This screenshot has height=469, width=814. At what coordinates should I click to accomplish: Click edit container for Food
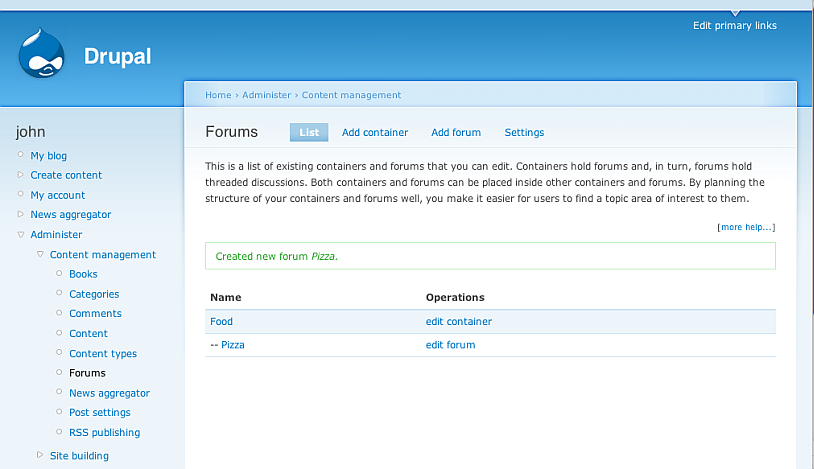click(458, 321)
